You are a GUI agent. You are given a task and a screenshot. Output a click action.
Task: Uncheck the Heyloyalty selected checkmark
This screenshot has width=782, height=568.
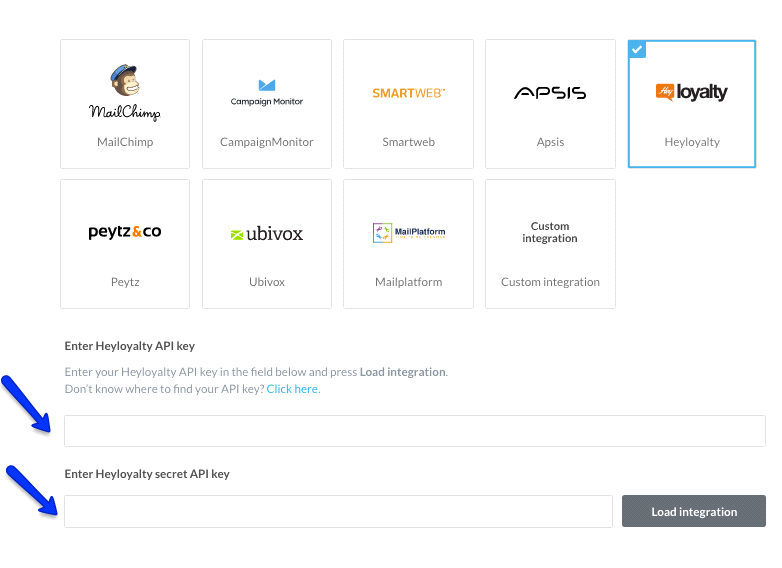(637, 49)
